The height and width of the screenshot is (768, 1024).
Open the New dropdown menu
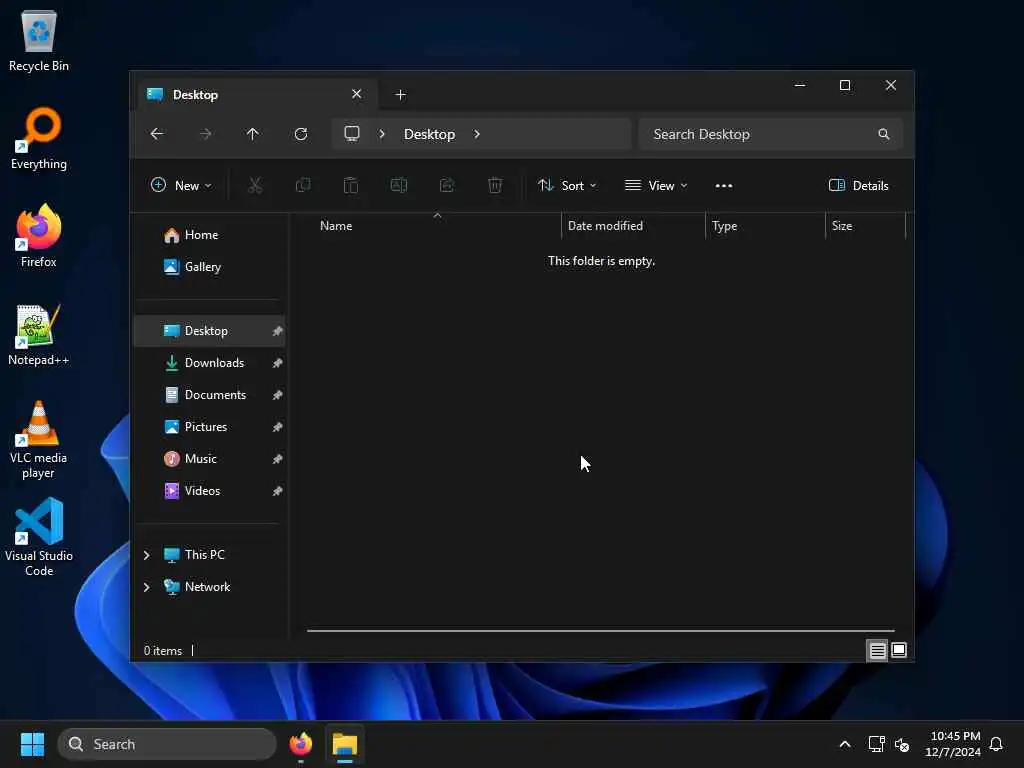coord(181,185)
